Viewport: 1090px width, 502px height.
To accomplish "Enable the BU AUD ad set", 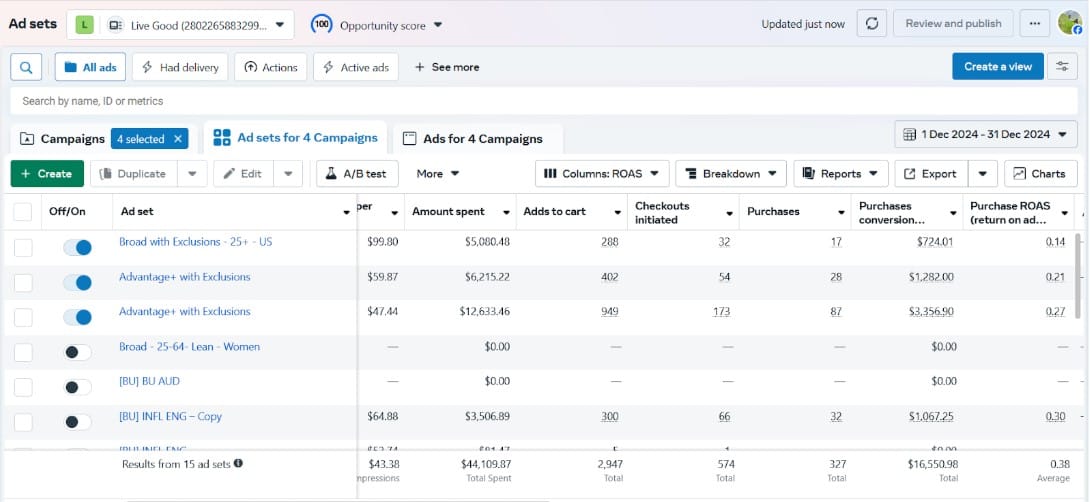I will point(78,386).
